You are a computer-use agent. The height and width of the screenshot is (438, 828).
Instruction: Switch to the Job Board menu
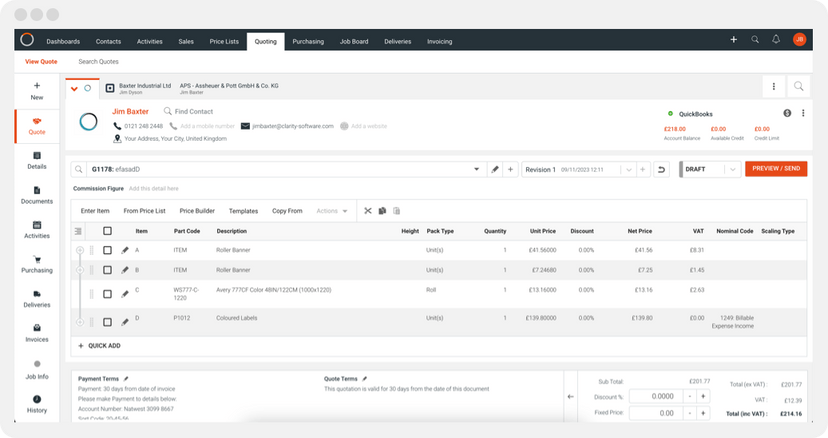click(x=353, y=41)
